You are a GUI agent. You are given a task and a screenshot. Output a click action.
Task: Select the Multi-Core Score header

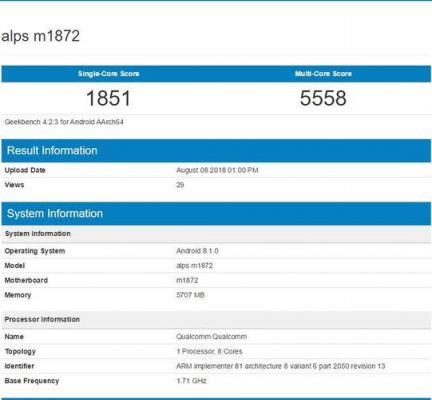pyautogui.click(x=323, y=74)
